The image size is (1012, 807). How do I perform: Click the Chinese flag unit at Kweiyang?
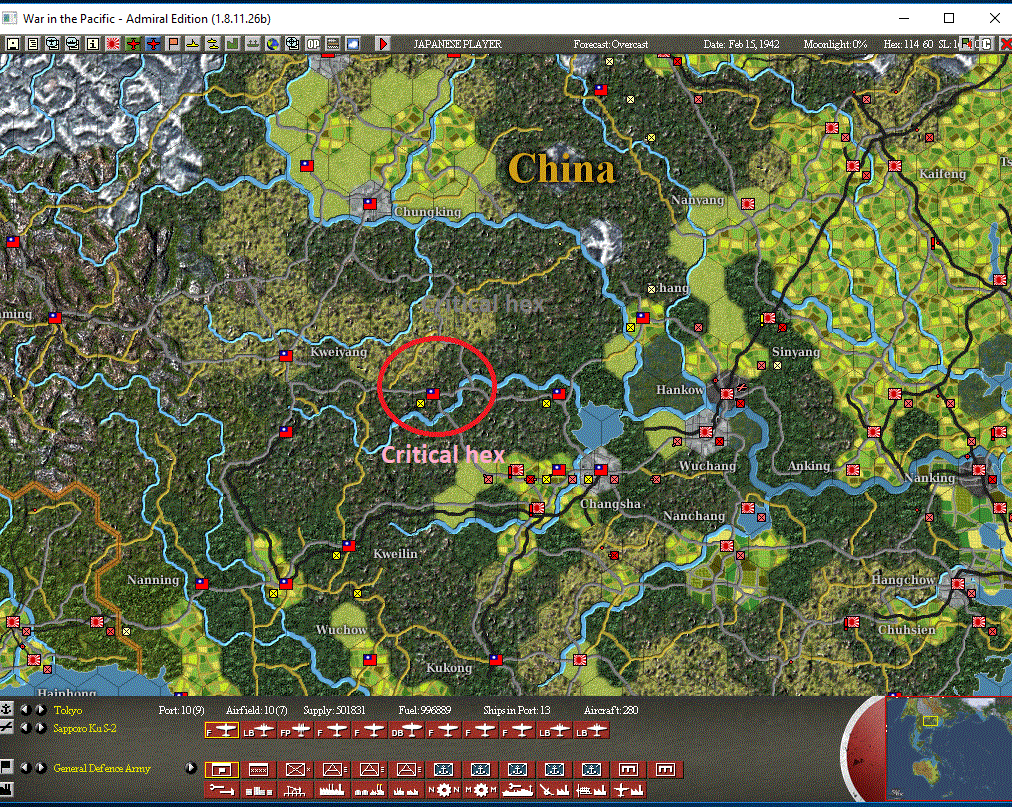(286, 356)
